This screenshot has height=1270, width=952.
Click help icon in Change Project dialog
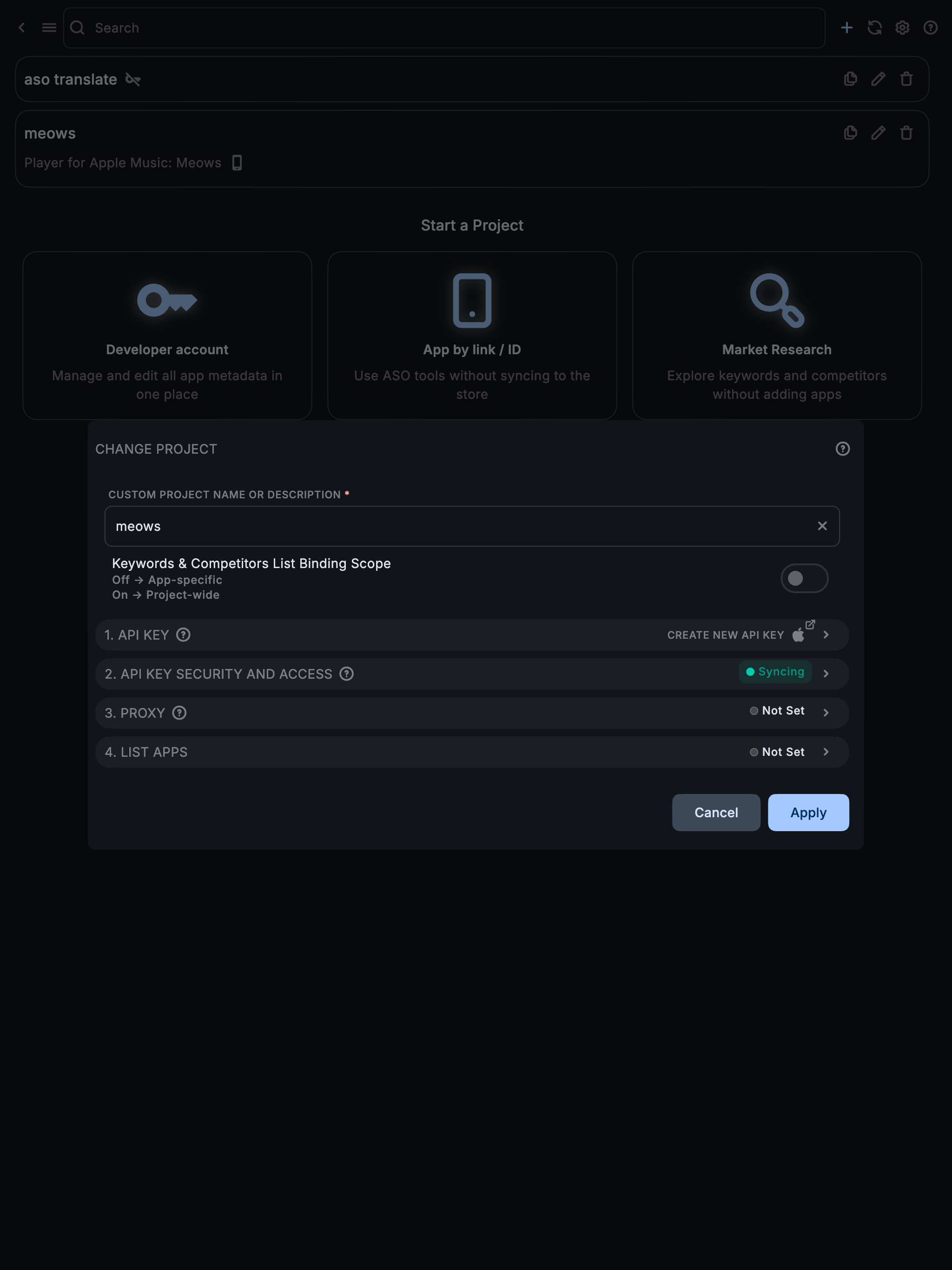pyautogui.click(x=842, y=449)
